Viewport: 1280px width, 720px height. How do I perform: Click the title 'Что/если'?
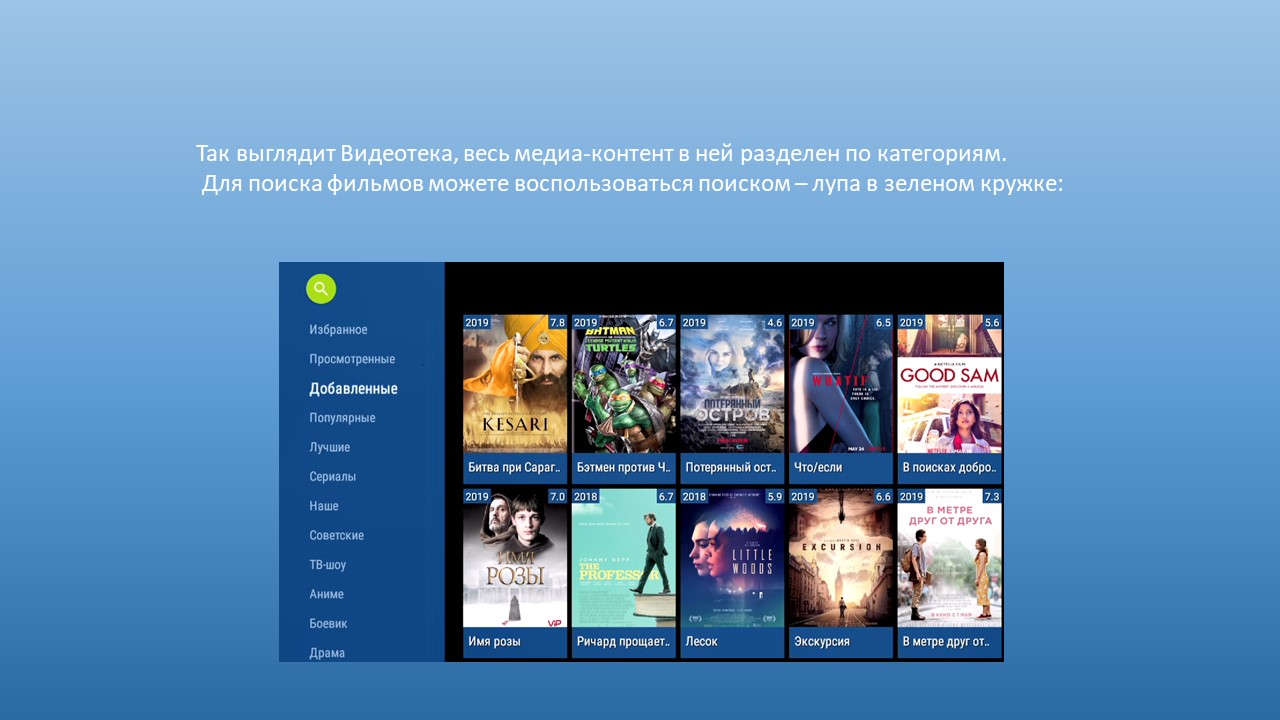[x=818, y=468]
